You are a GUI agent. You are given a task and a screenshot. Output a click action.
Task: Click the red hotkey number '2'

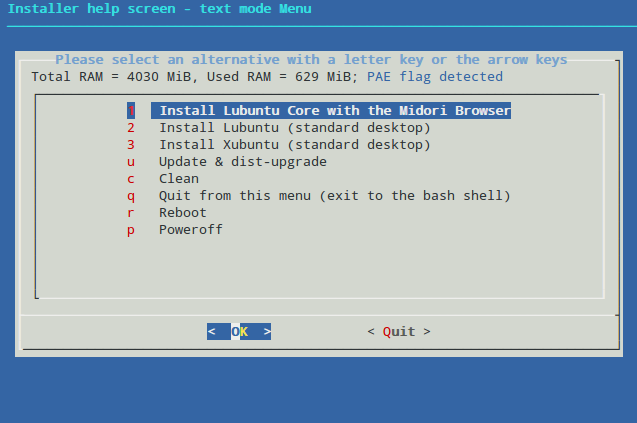click(130, 128)
